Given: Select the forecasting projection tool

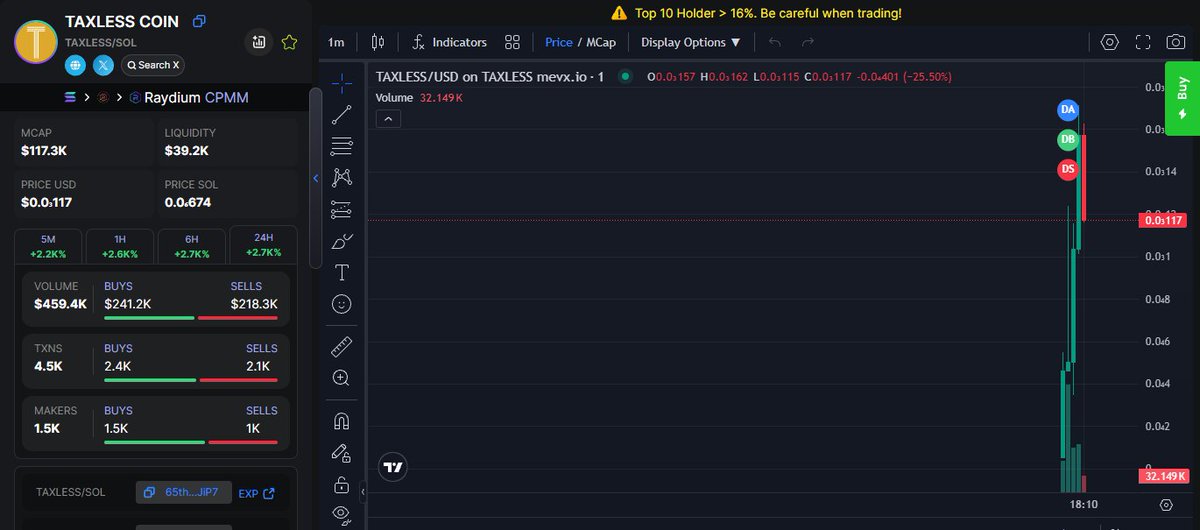Looking at the screenshot, I should tap(341, 209).
